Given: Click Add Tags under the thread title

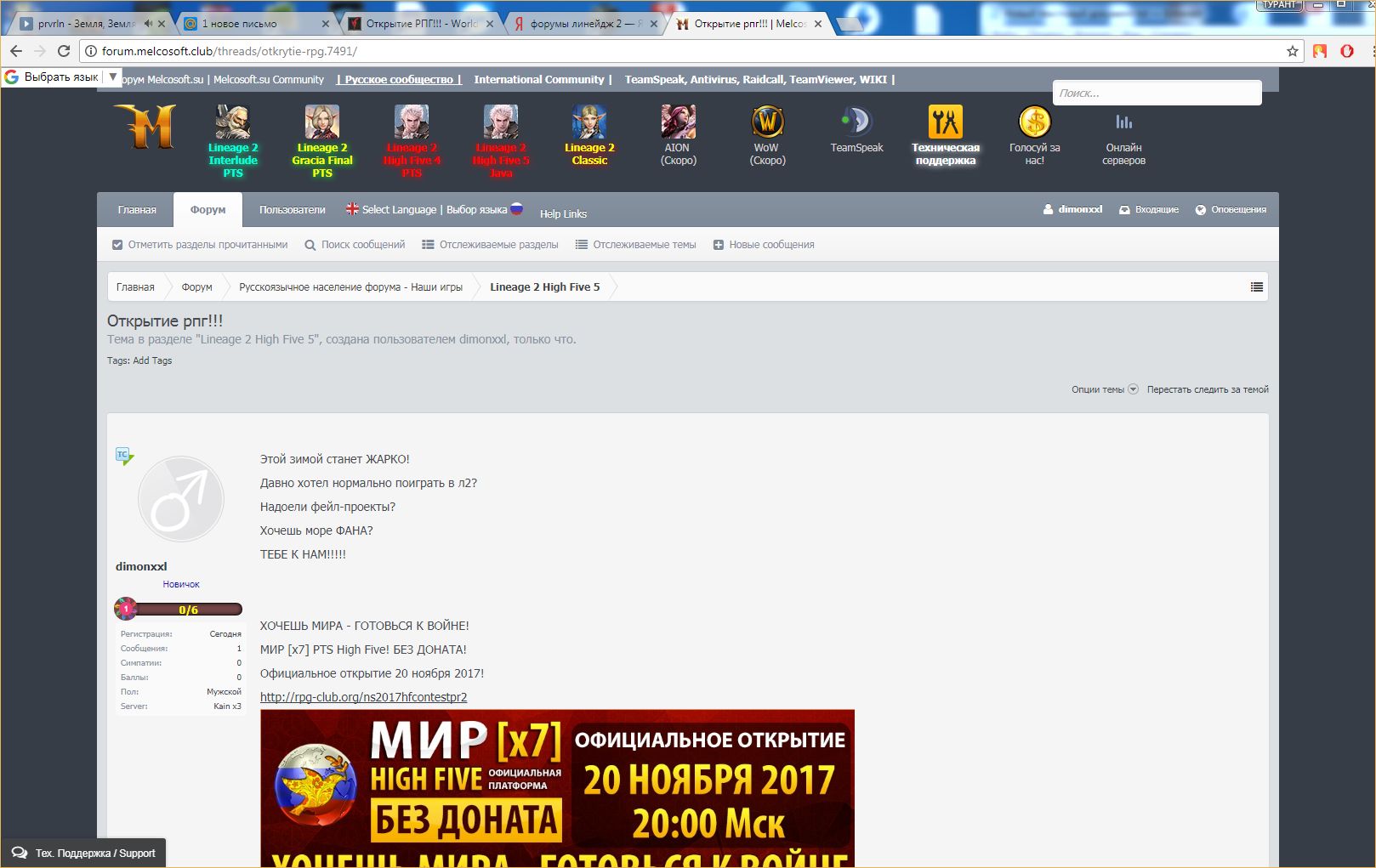Looking at the screenshot, I should point(152,360).
